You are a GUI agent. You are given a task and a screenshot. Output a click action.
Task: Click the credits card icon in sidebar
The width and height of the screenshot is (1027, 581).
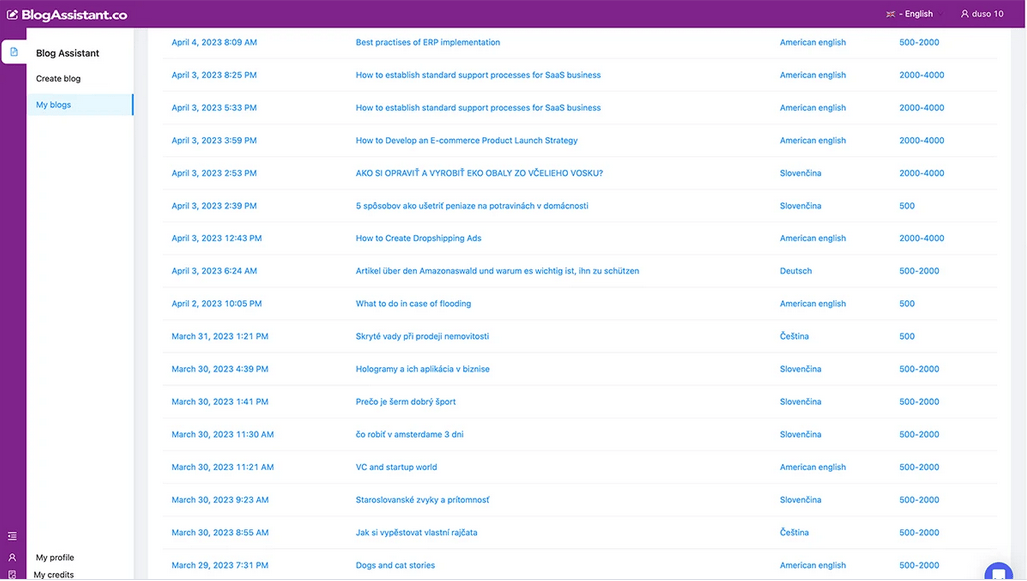11,575
